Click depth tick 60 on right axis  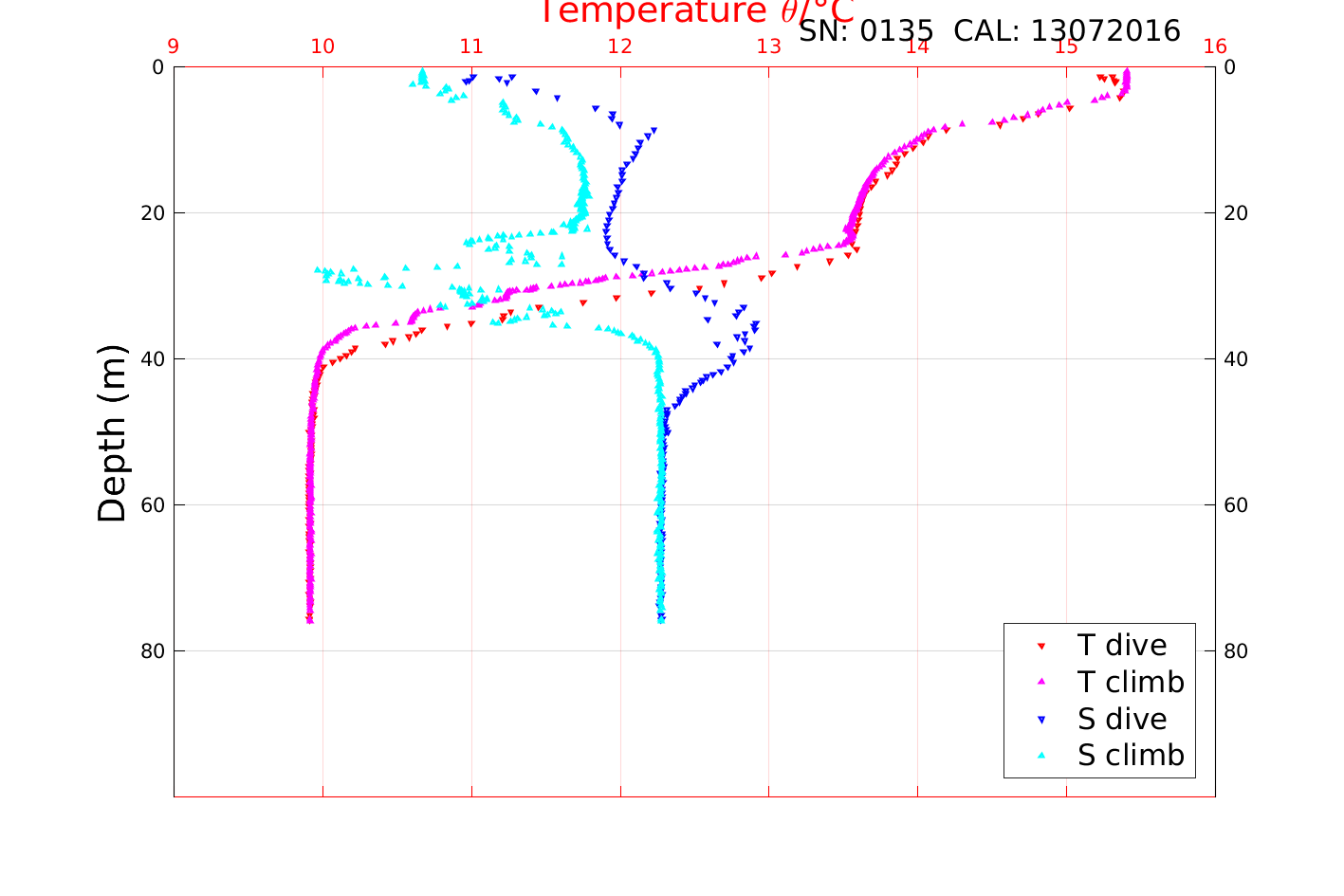[x=1236, y=505]
